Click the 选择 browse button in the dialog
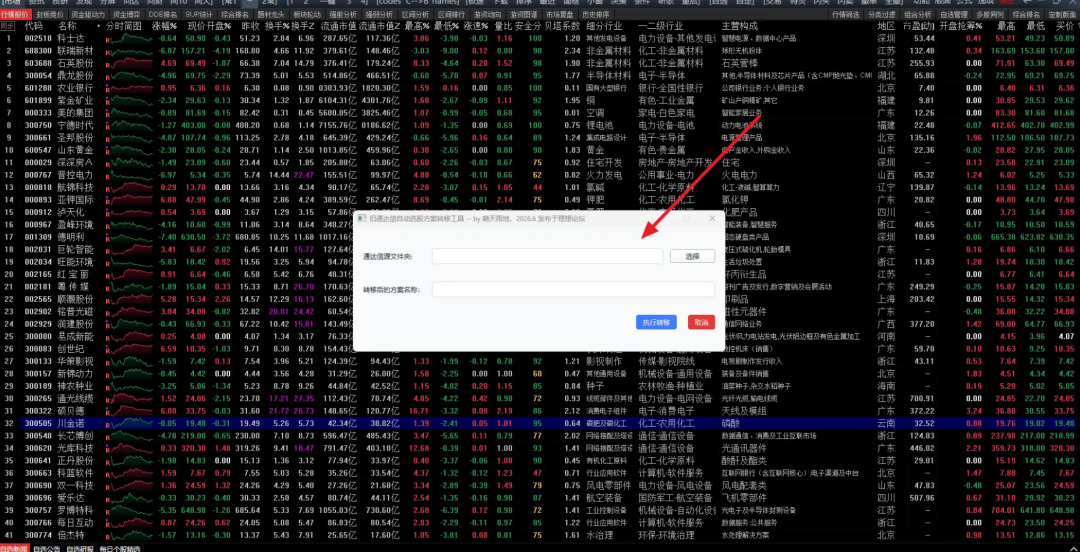Viewport: 1080px width, 552px height. click(692, 256)
